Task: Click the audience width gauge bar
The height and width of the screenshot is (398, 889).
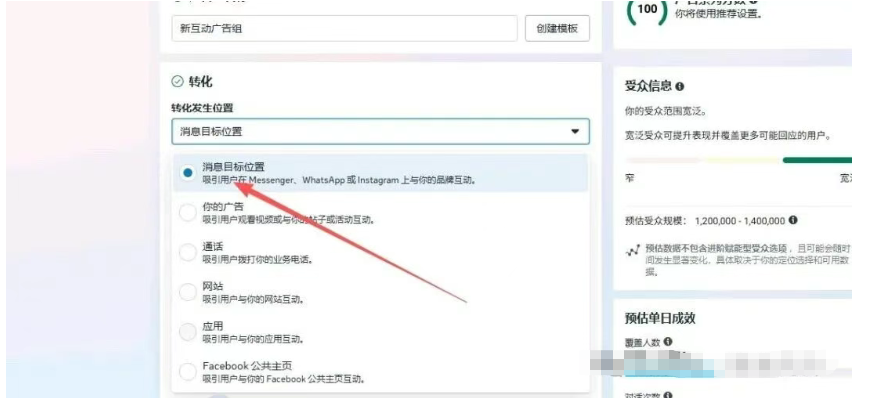Action: [x=738, y=160]
